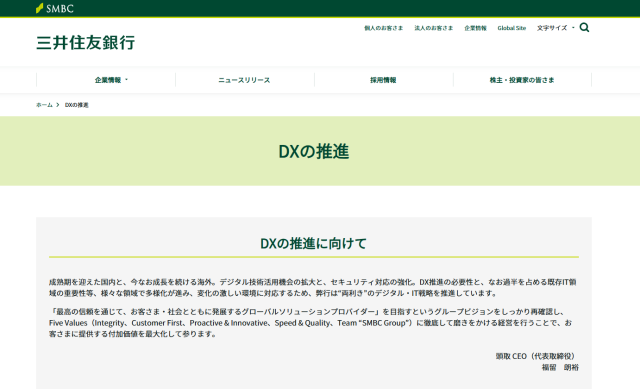Image resolution: width=640 pixels, height=389 pixels.
Task: Open 個人のお客さま link
Action: [x=383, y=28]
